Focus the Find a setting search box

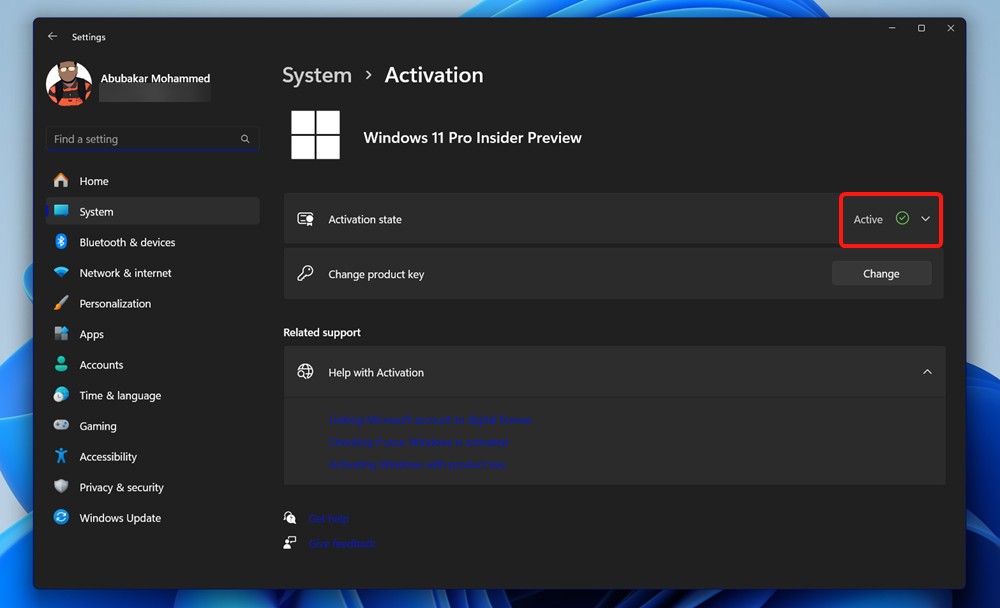coord(152,138)
